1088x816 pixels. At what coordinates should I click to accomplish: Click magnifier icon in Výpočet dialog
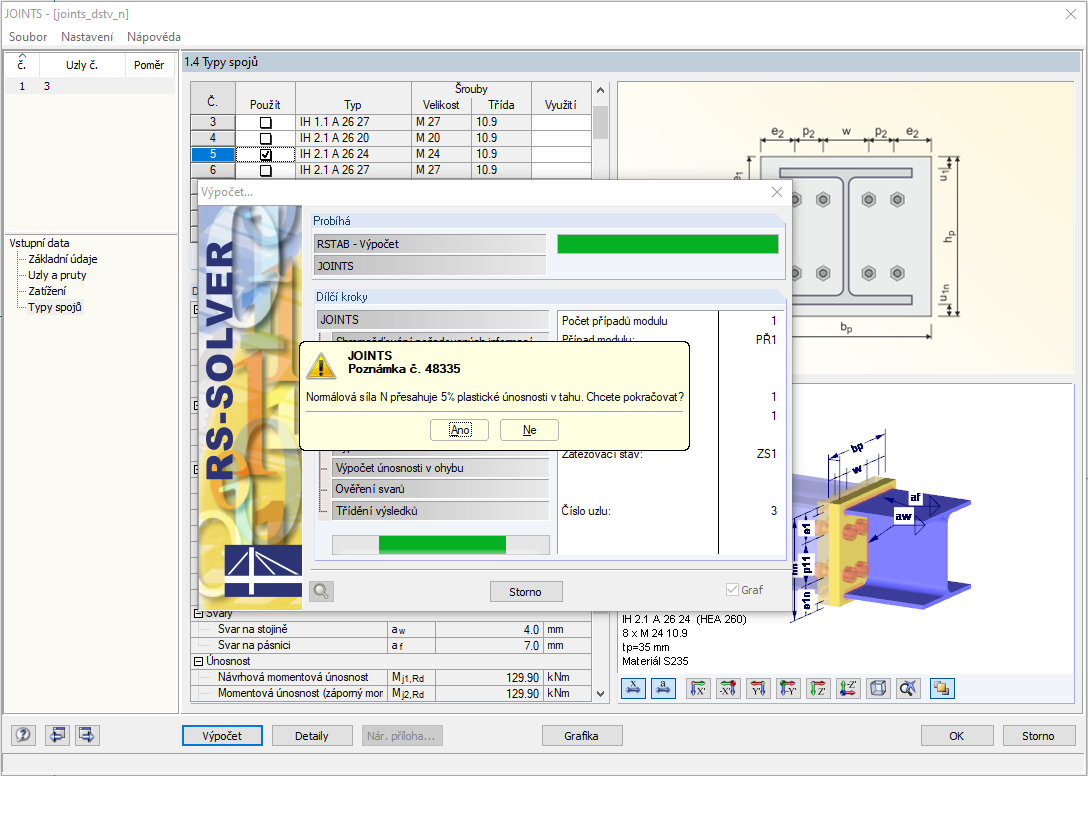(x=321, y=591)
